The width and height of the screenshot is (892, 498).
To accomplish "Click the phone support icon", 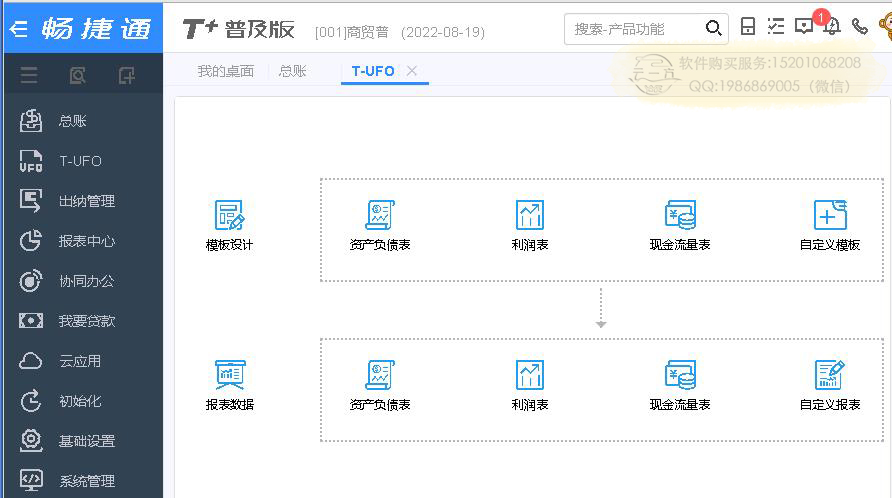I will [x=860, y=26].
